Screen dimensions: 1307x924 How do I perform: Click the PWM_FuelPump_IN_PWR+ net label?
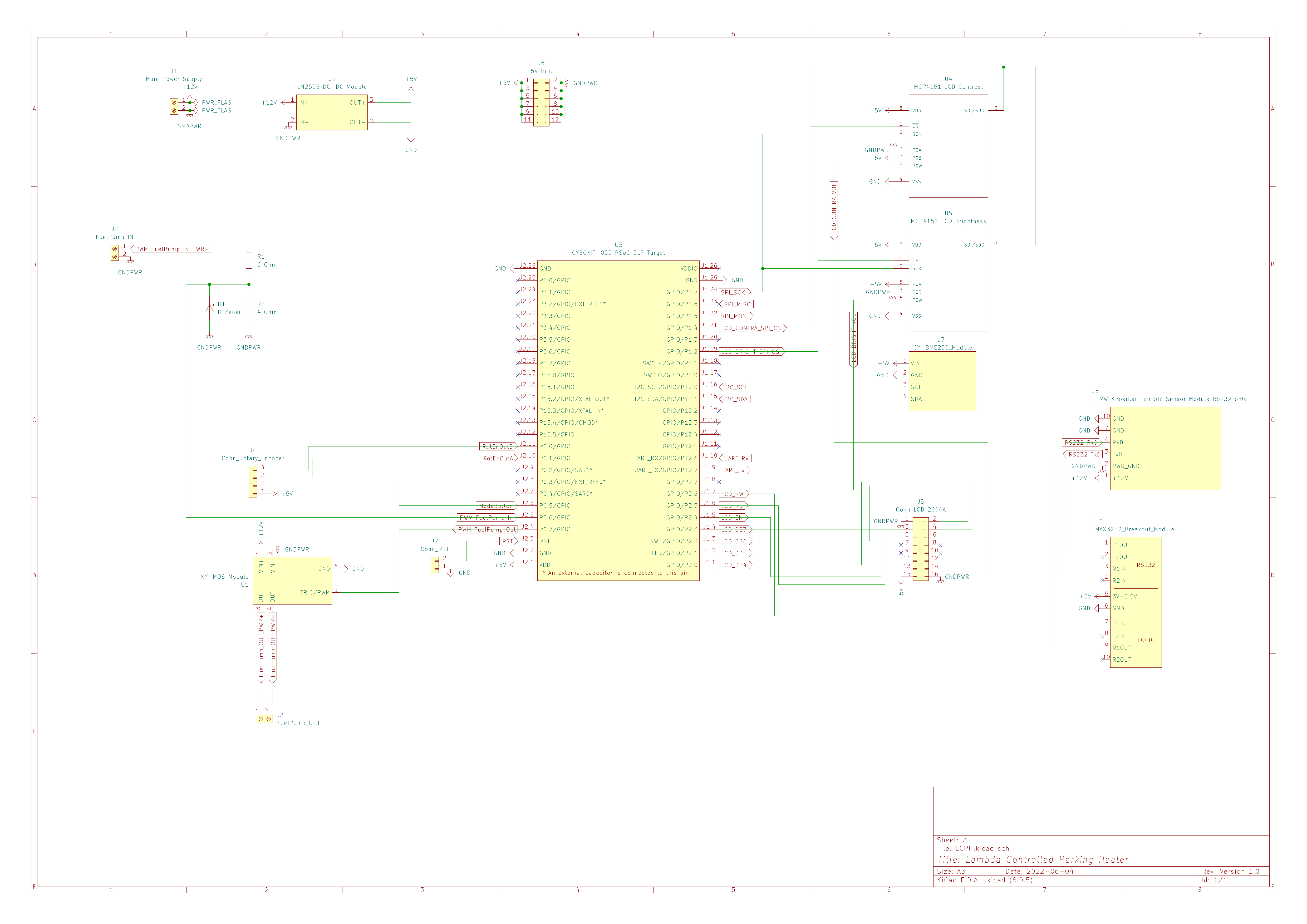point(171,249)
